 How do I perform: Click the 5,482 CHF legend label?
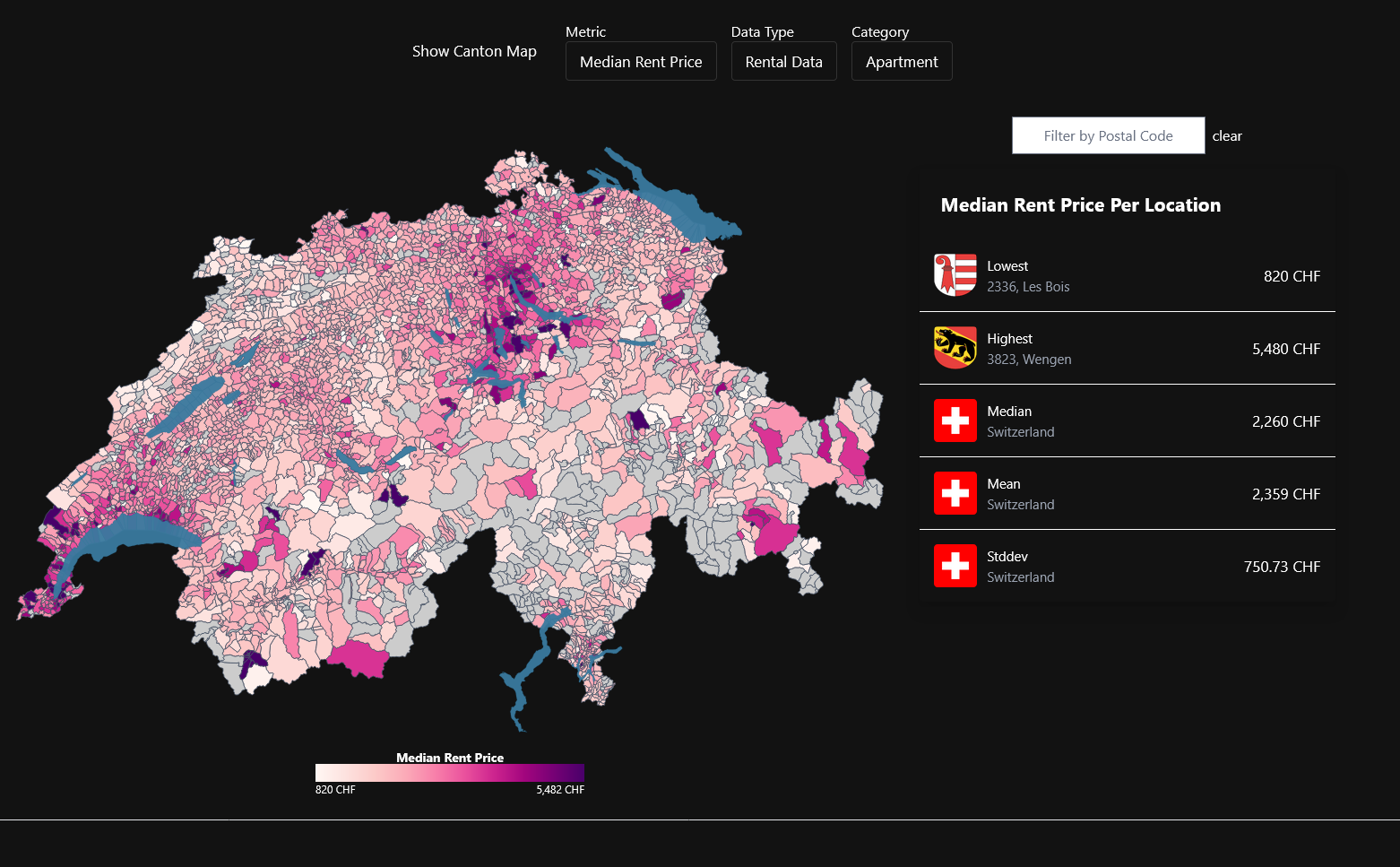560,790
